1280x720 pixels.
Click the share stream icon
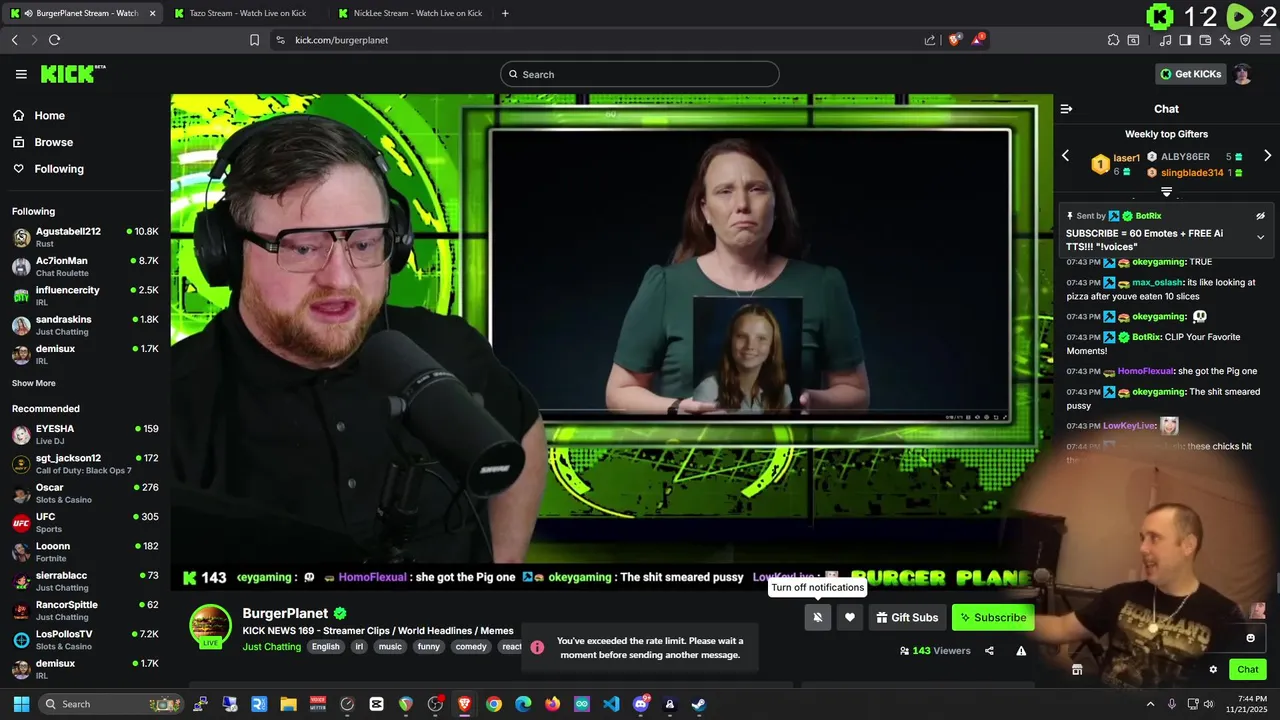click(x=989, y=651)
